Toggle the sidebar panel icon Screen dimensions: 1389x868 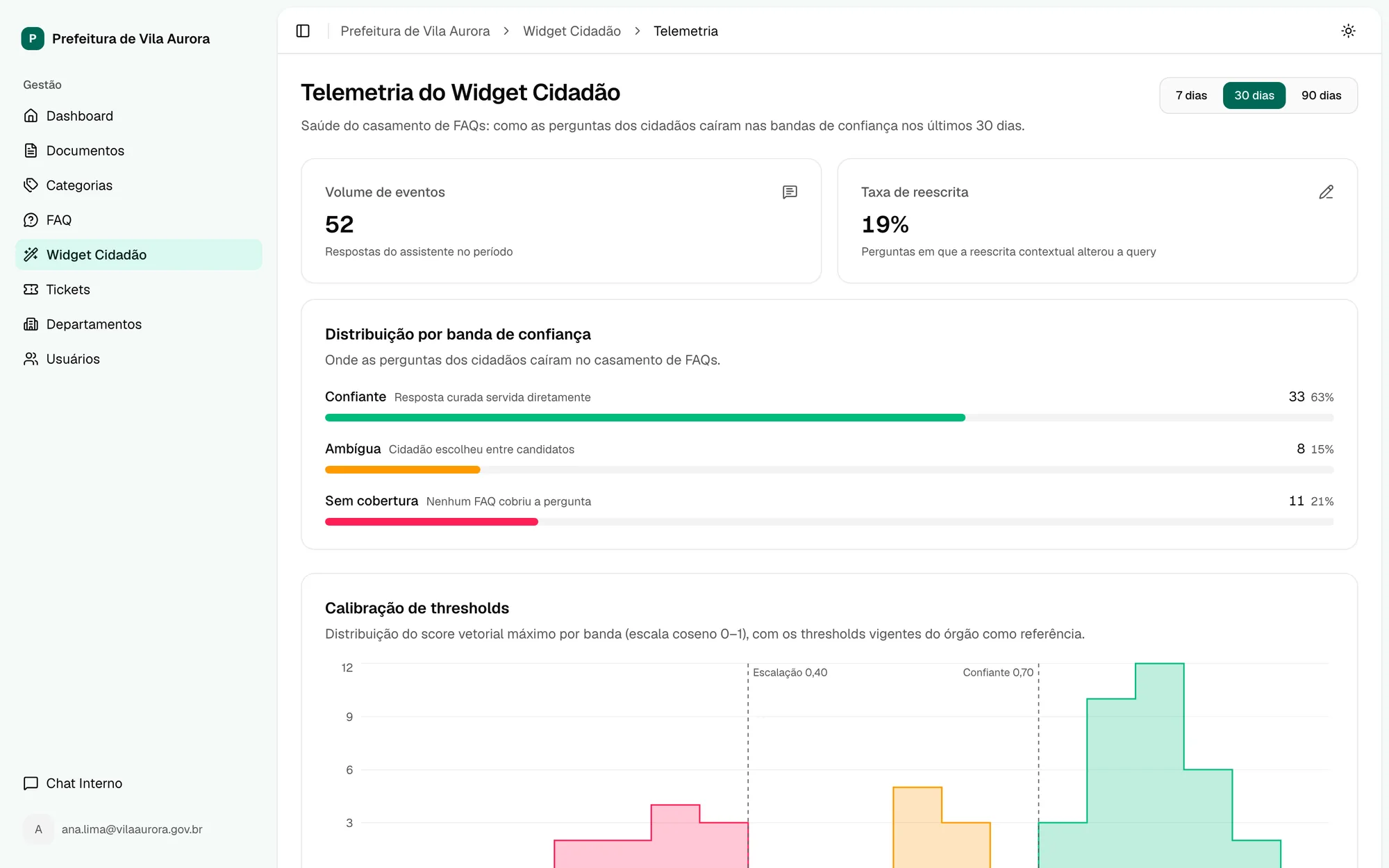pyautogui.click(x=303, y=31)
